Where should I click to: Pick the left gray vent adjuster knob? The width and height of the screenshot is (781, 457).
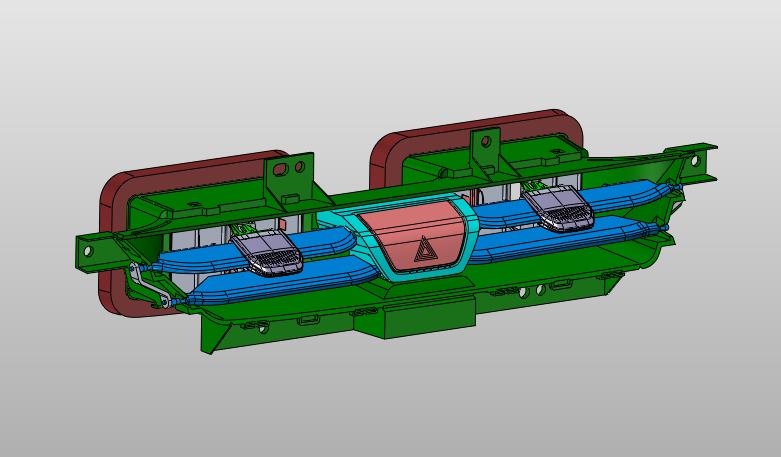tap(267, 253)
